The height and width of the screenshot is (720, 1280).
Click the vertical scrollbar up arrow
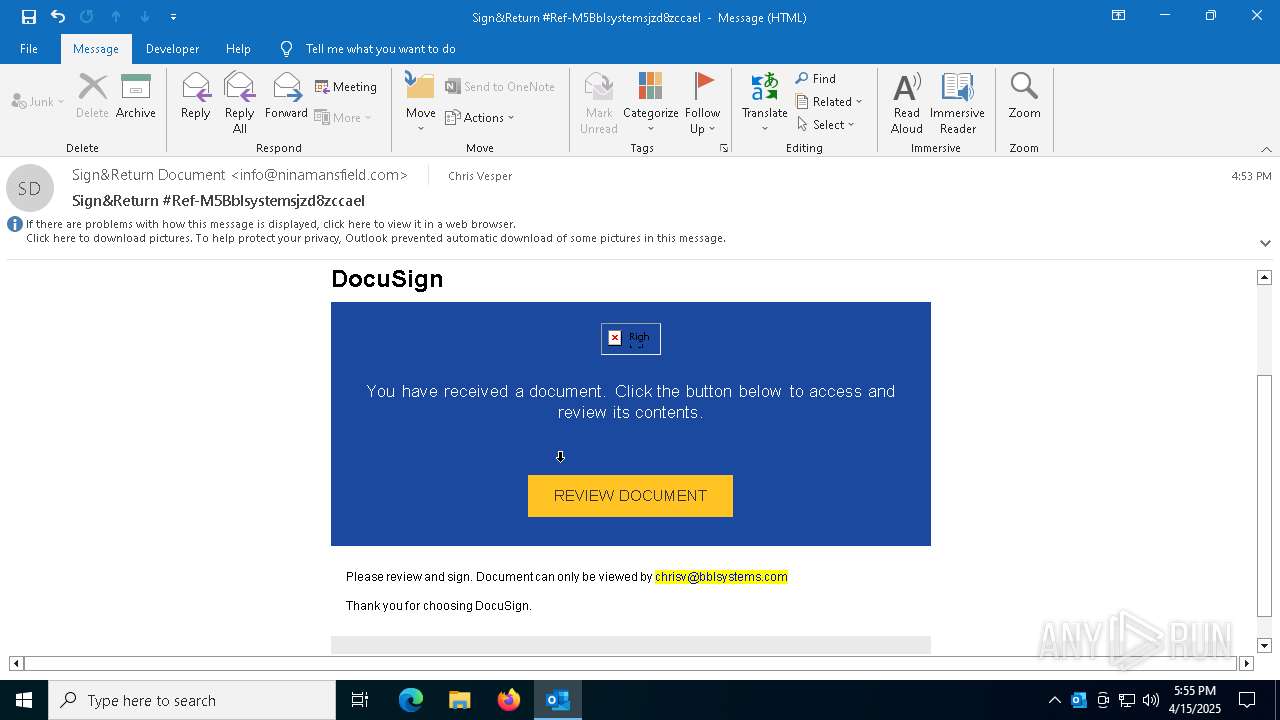[x=1264, y=277]
